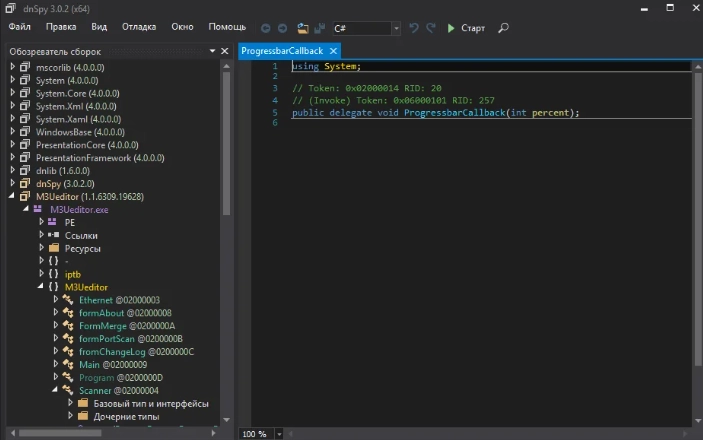Screen dimensions: 703x440
Task: Open the C# language dropdown
Action: tap(396, 28)
